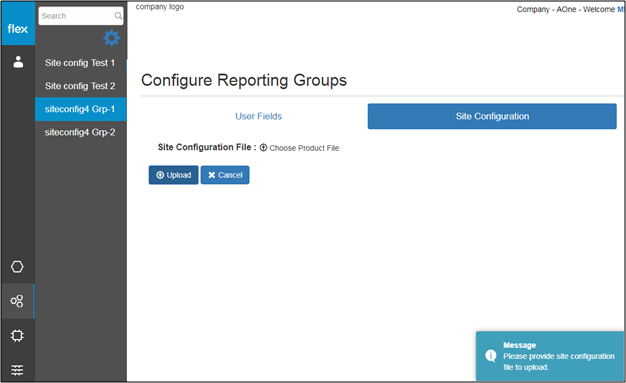Select the reporting groups circles icon

coord(17,301)
